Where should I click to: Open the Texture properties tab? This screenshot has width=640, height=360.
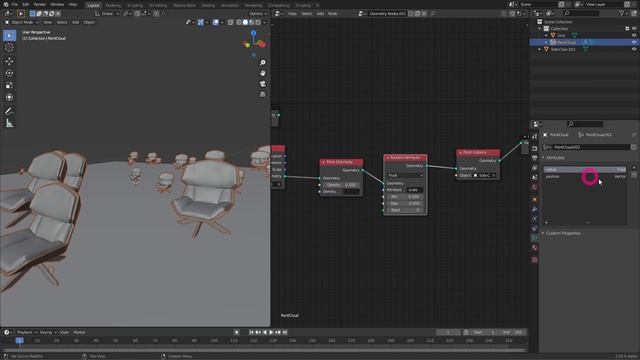(535, 260)
